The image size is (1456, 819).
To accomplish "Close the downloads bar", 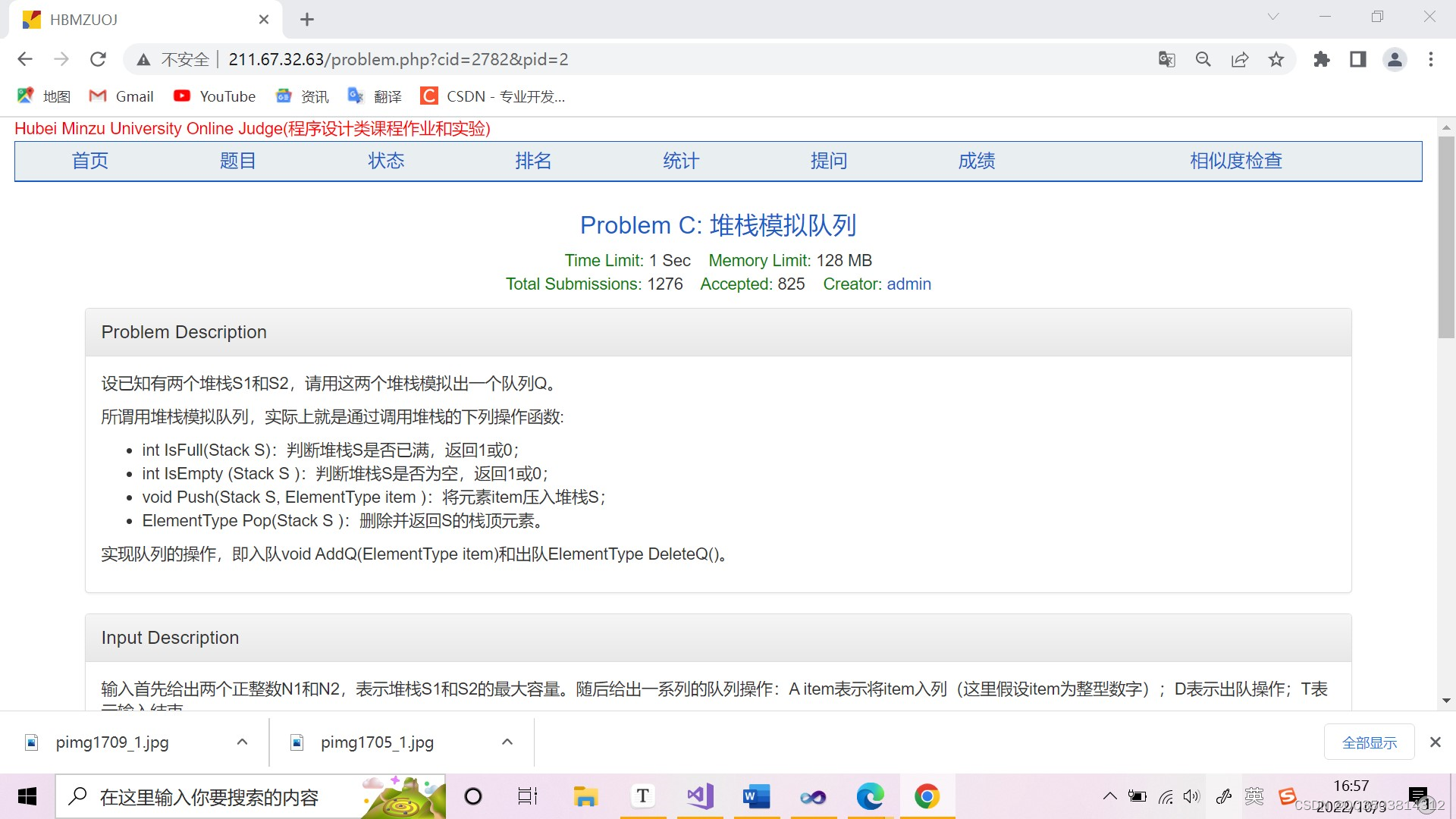I will pyautogui.click(x=1435, y=742).
